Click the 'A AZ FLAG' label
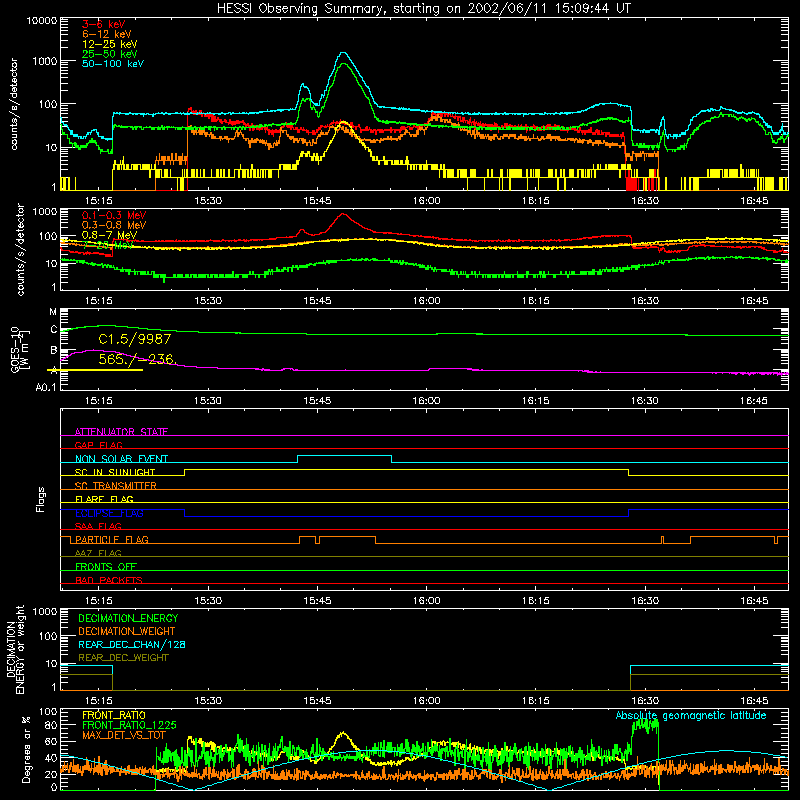The width and height of the screenshot is (800, 800). [98, 553]
